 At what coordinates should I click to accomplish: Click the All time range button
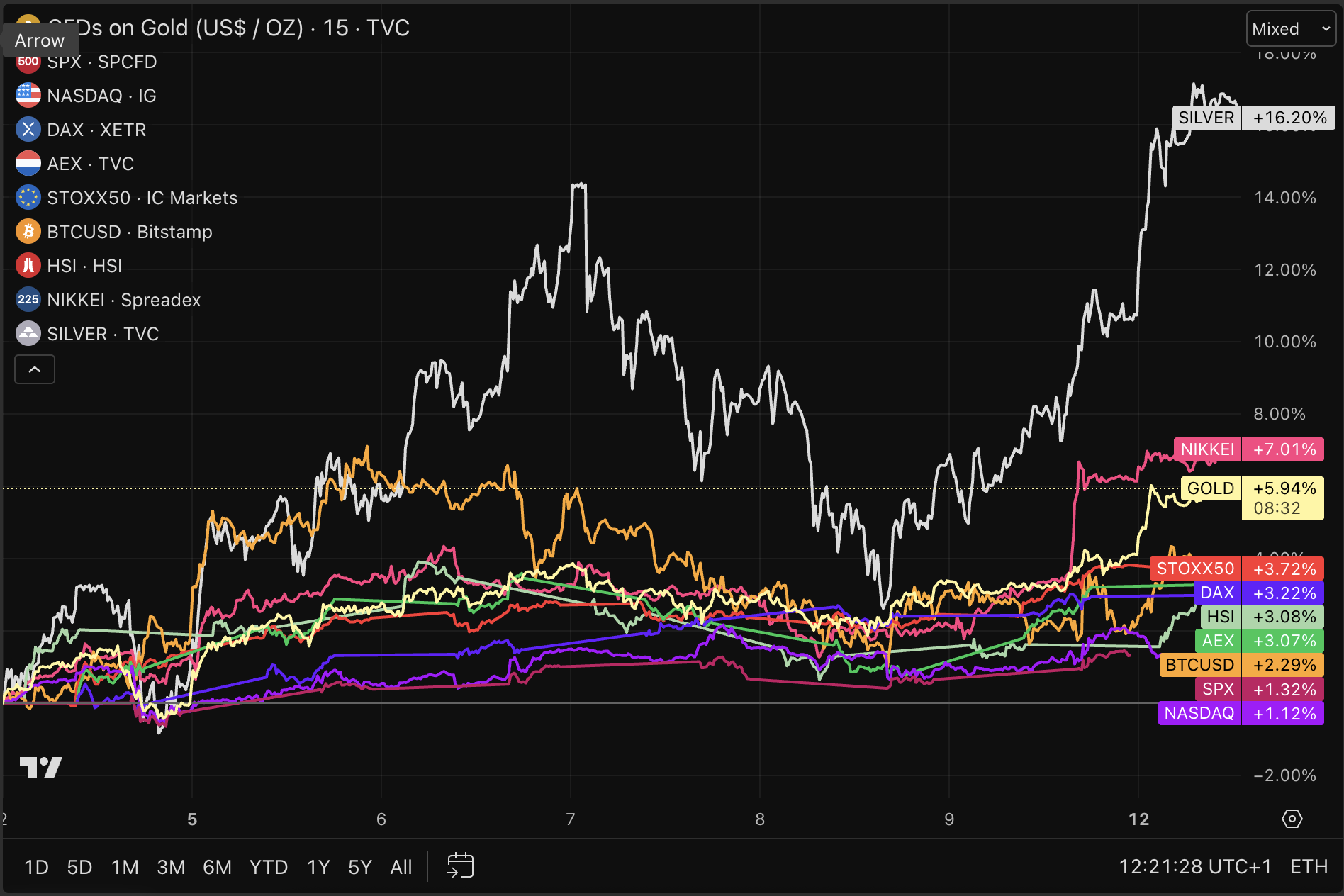point(401,867)
